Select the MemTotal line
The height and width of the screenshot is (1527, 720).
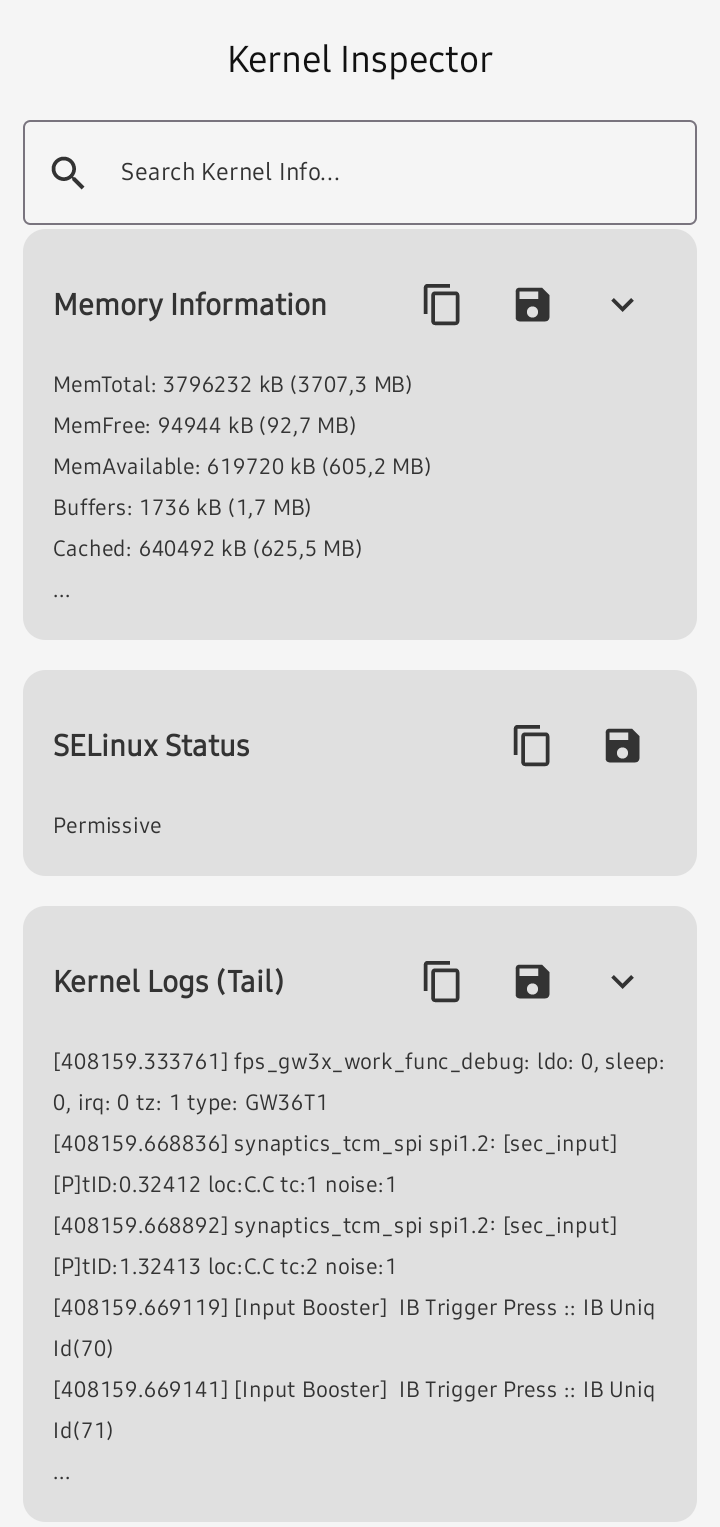232,385
